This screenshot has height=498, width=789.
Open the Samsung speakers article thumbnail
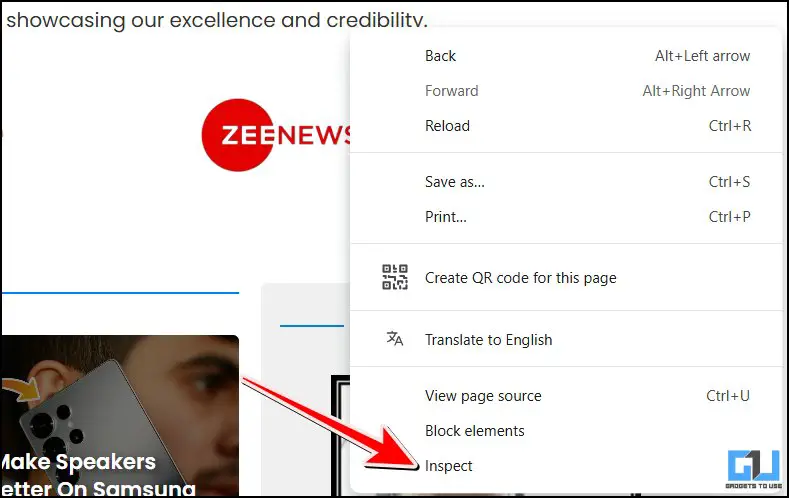click(120, 416)
